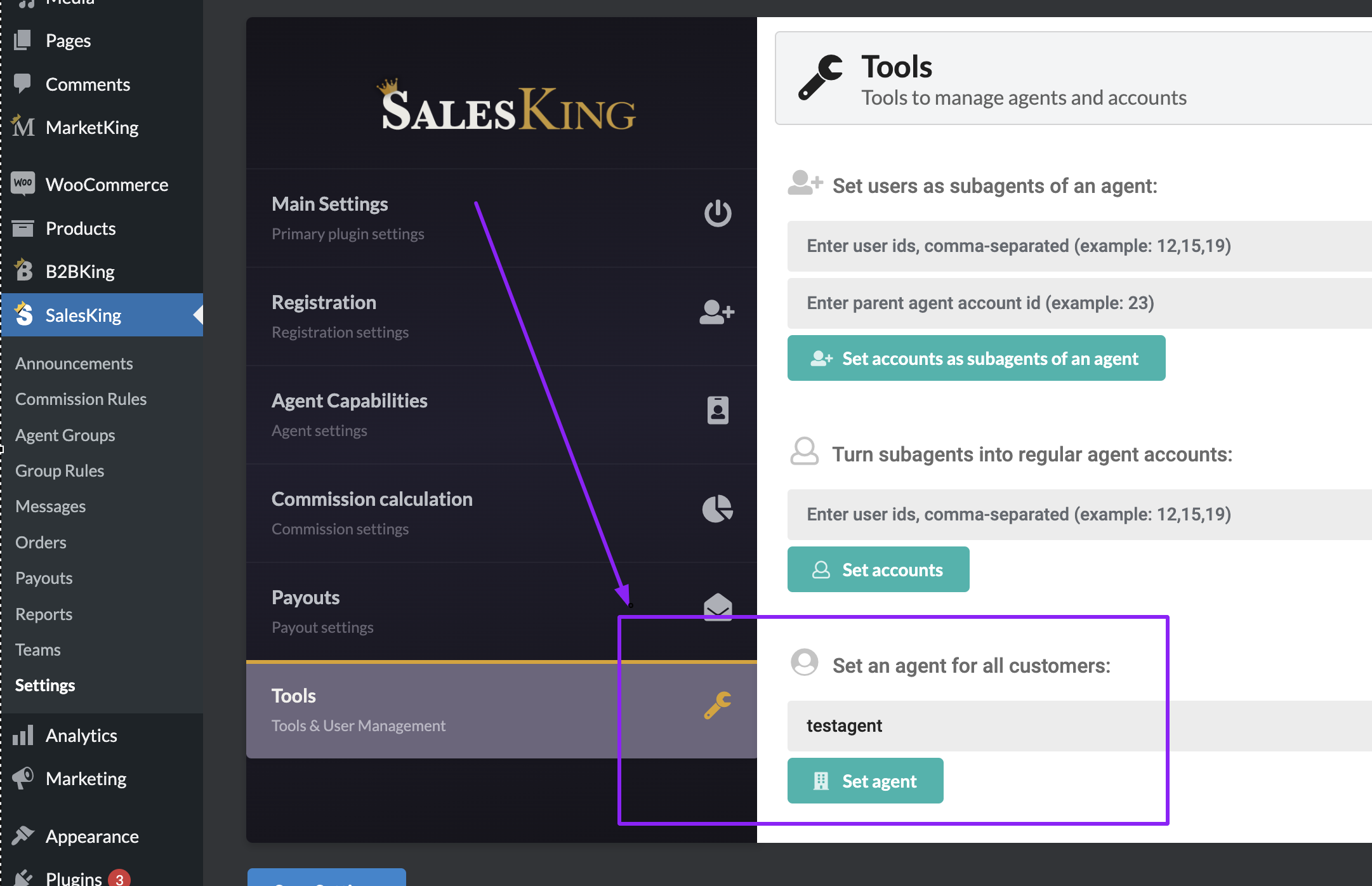
Task: Click the Agent Capabilities badge icon
Action: (718, 410)
